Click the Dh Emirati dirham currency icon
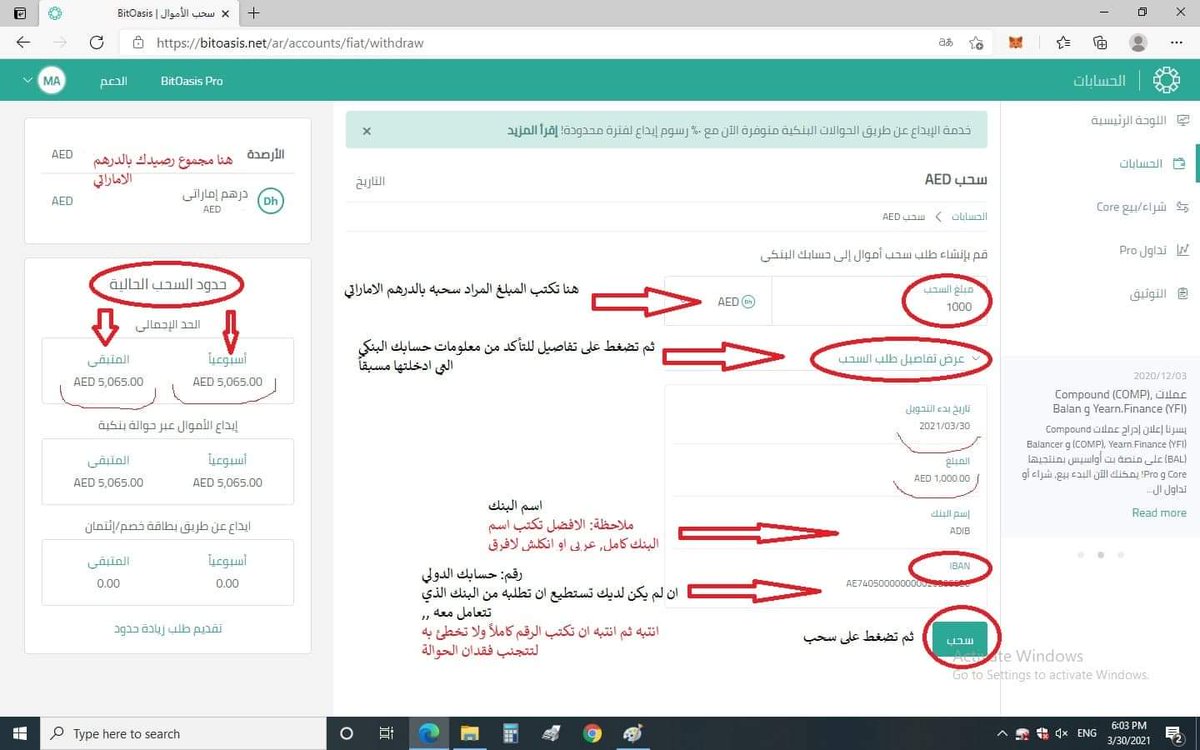Viewport: 1200px width, 750px height. [270, 201]
